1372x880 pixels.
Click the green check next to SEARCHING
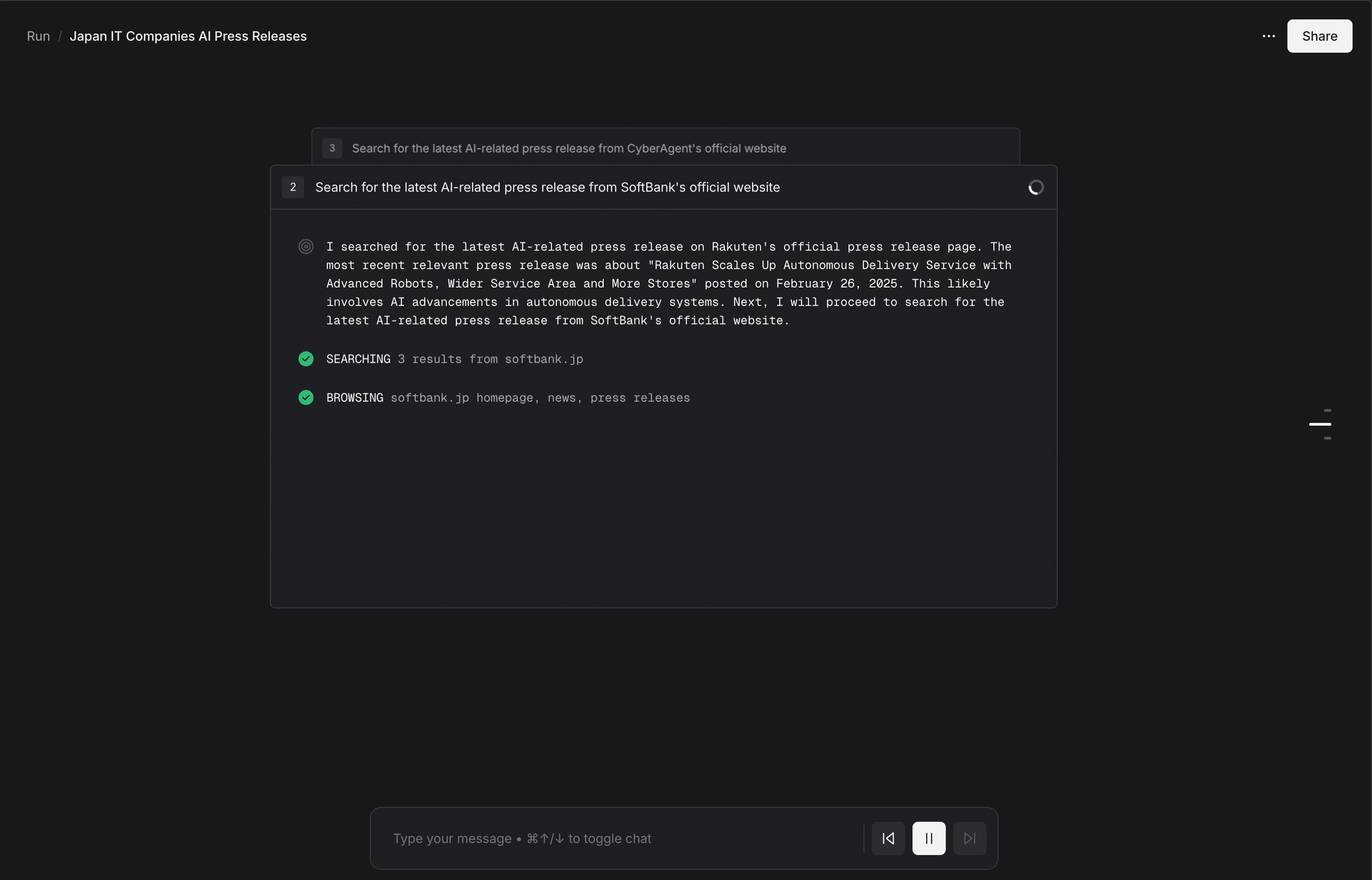(x=306, y=359)
